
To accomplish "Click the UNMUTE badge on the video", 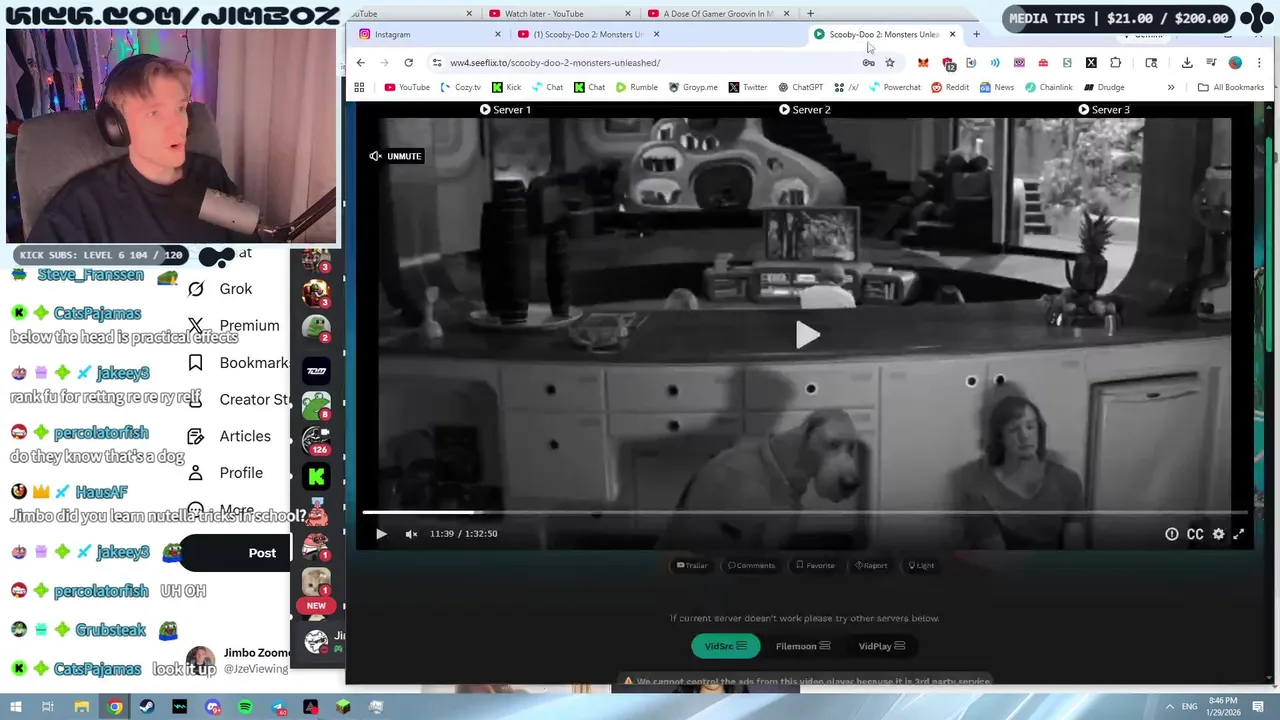I will 395,156.
